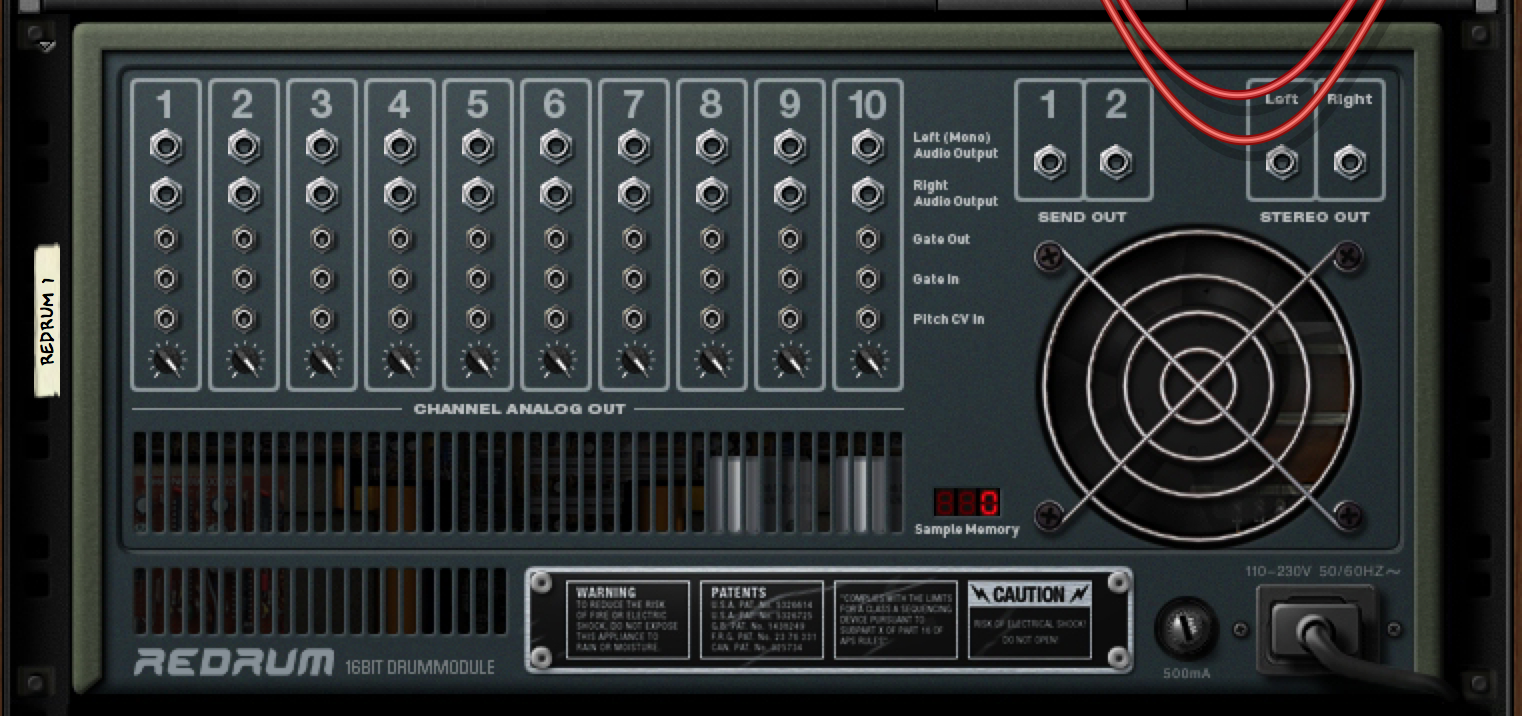This screenshot has height=716, width=1522.
Task: Click channel 7 Gate In jack
Action: [x=634, y=278]
